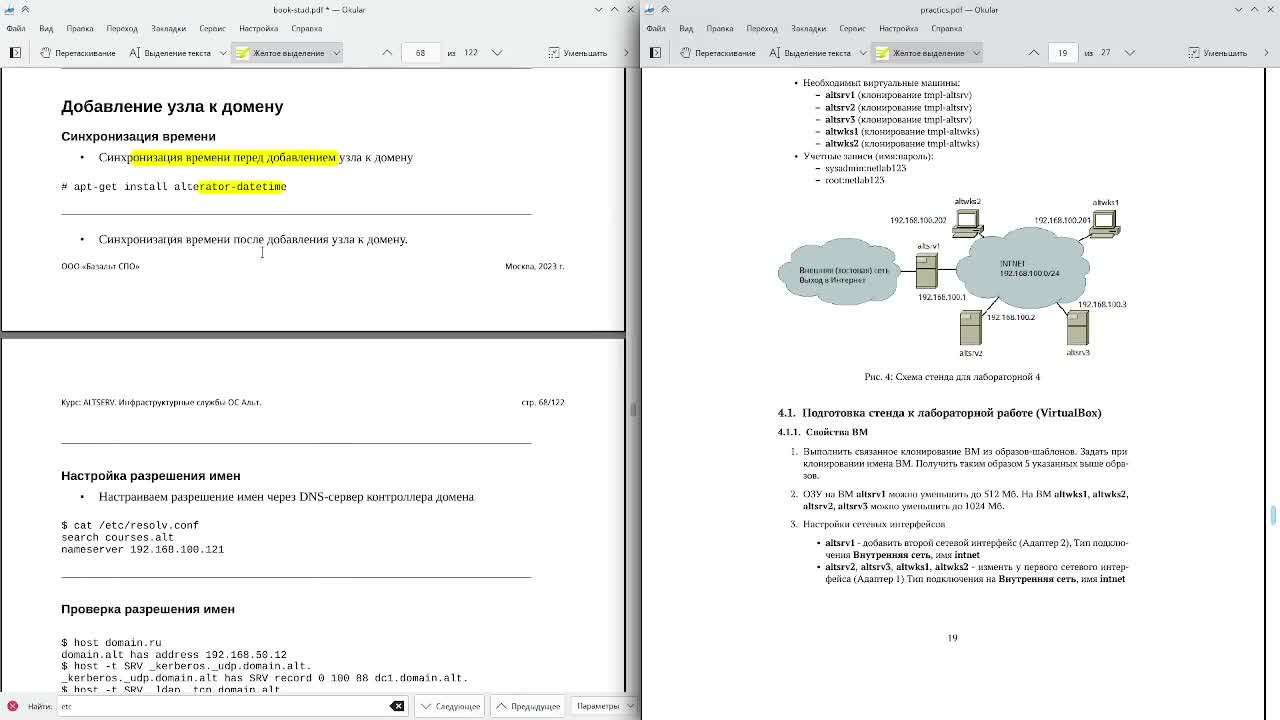Open Вид menu in book-stud.pdf window
Image resolution: width=1280 pixels, height=720 pixels.
point(46,28)
